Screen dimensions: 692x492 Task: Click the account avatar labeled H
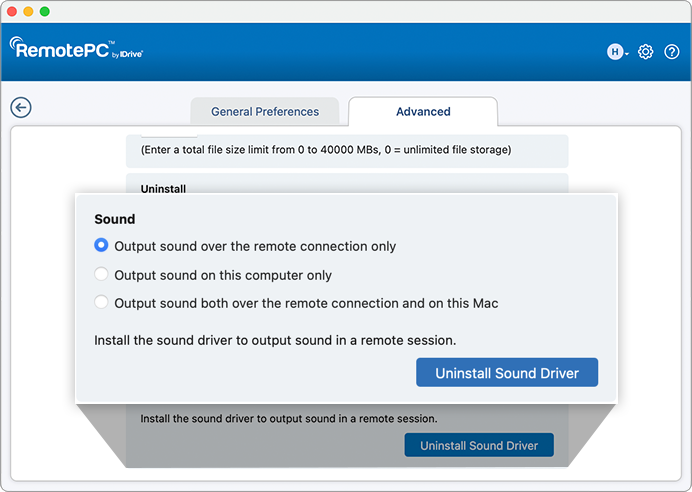tap(614, 52)
